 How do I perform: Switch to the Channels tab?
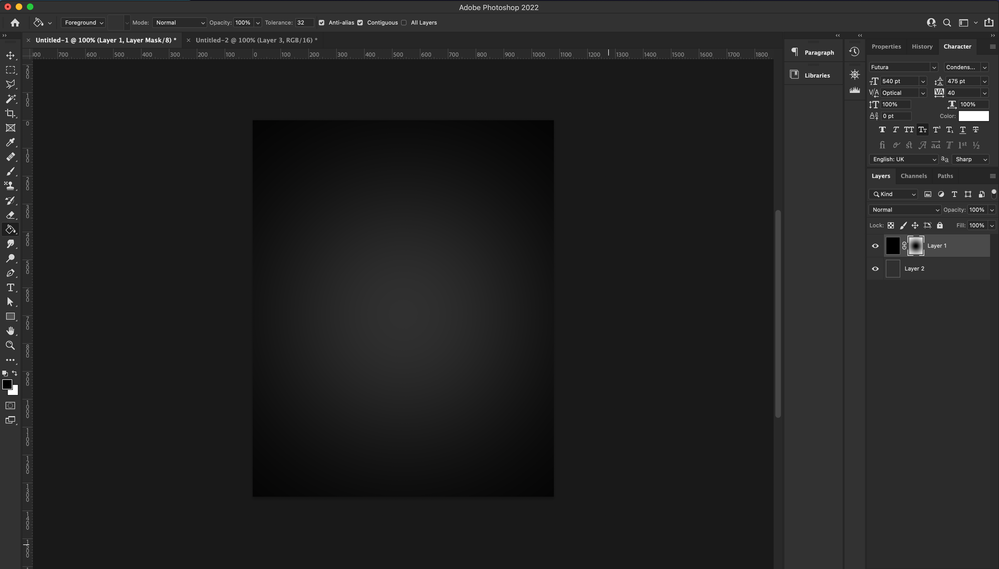pyautogui.click(x=914, y=176)
